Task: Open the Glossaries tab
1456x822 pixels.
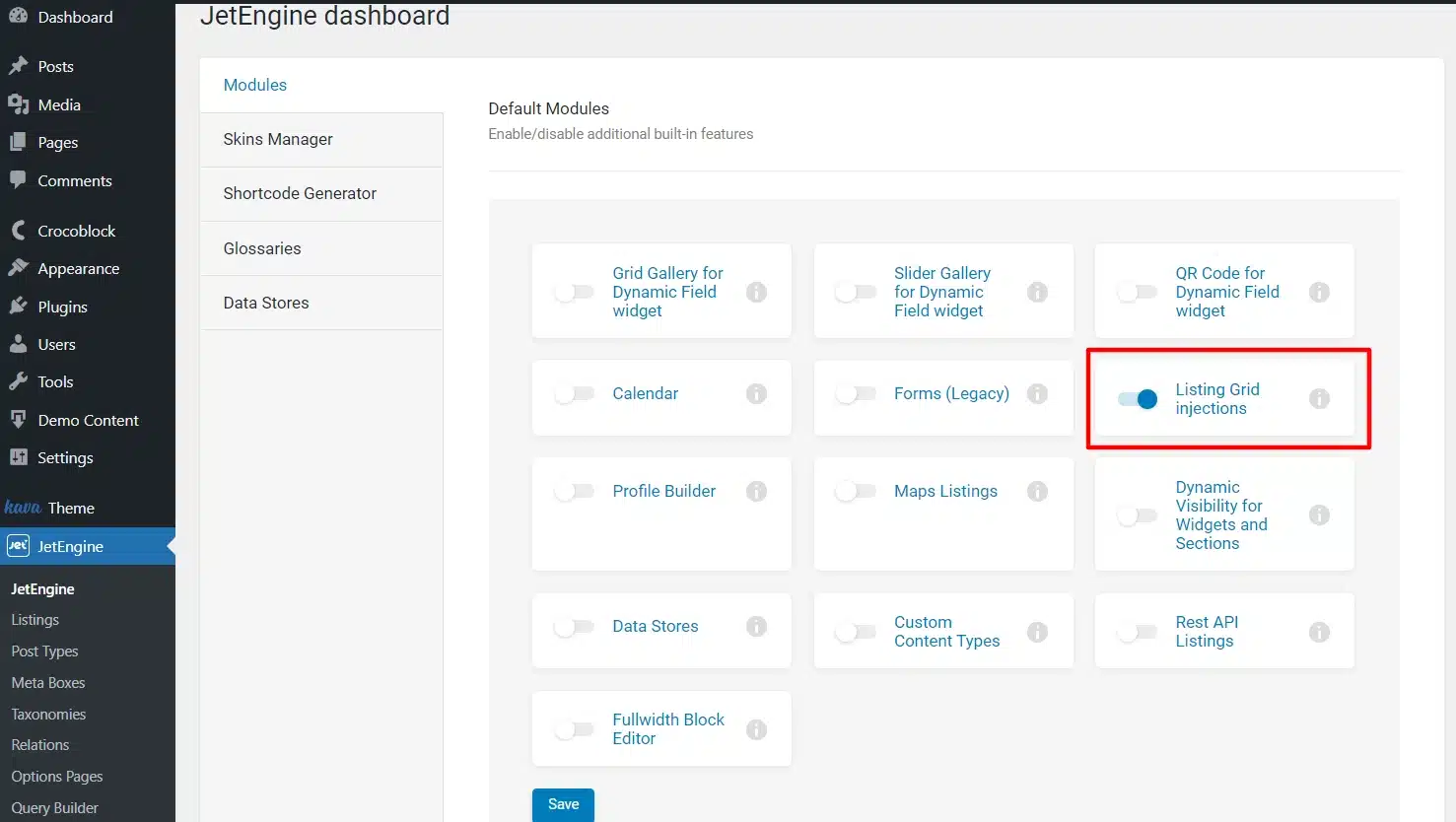Action: [x=321, y=248]
